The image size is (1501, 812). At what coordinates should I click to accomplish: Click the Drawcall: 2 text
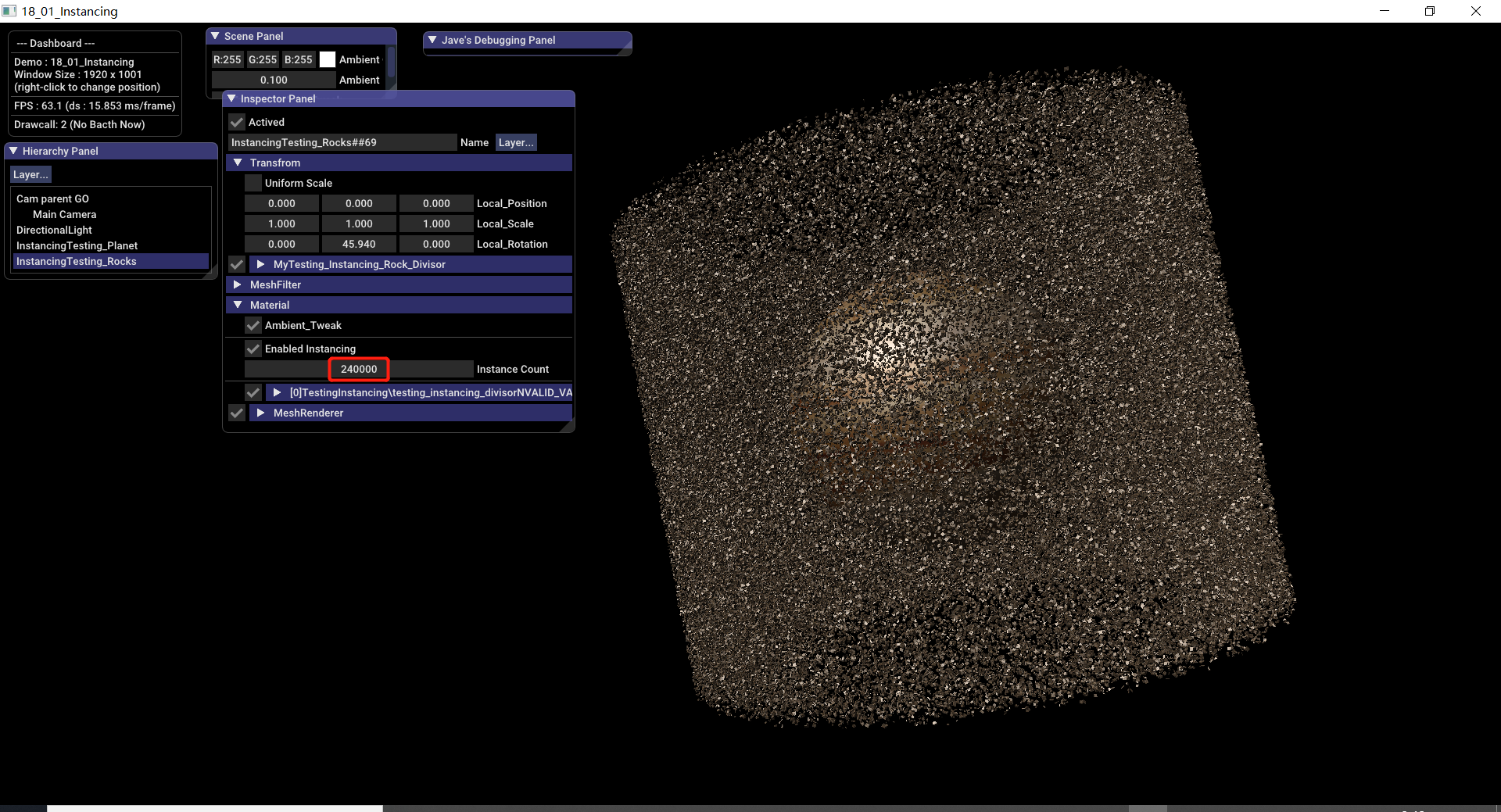pyautogui.click(x=79, y=124)
